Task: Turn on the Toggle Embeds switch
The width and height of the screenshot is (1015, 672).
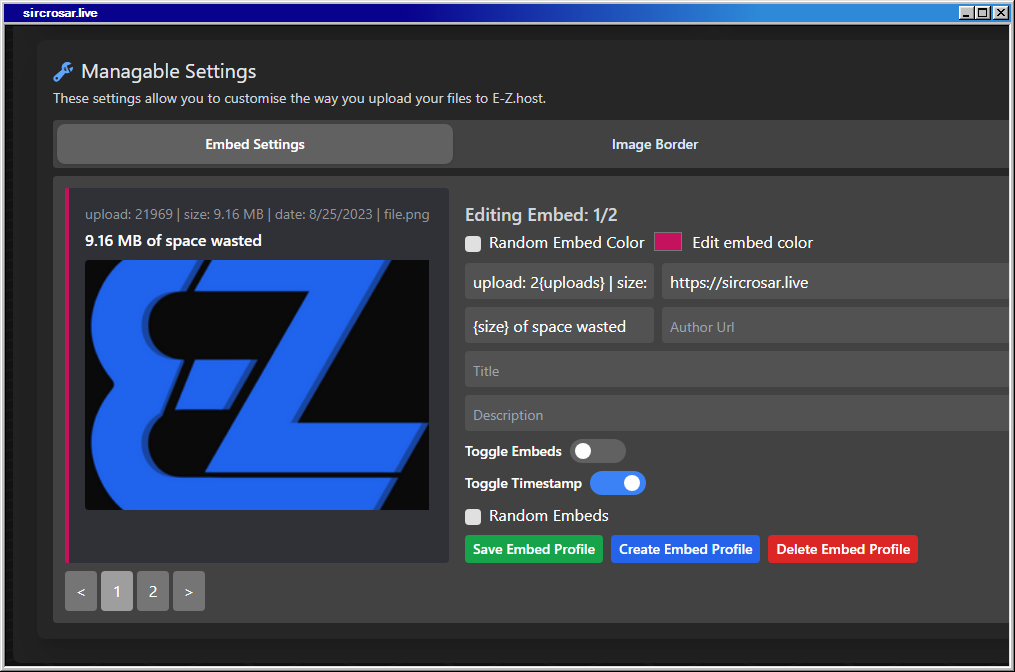Action: 597,451
